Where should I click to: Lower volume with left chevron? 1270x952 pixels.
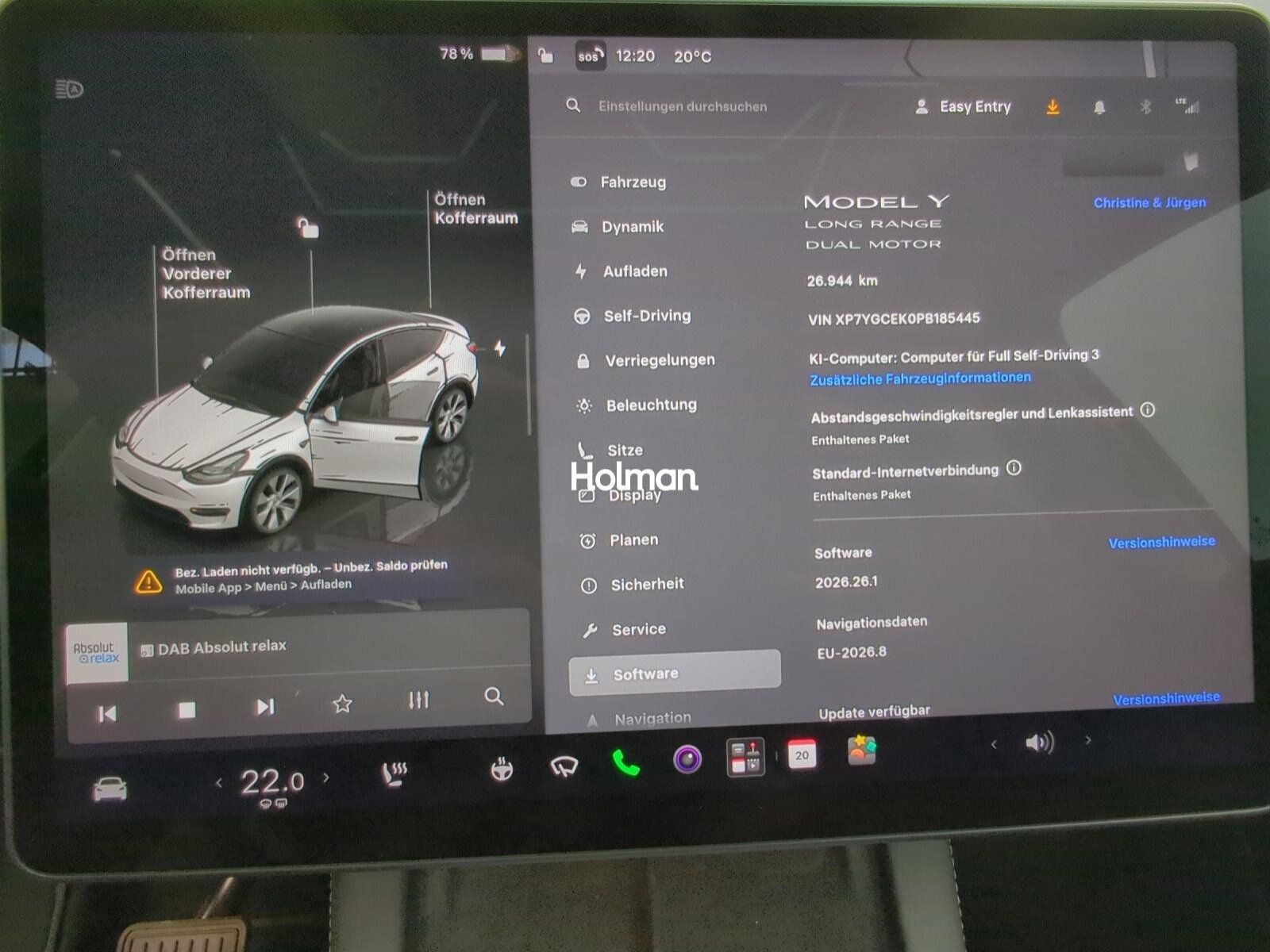994,744
